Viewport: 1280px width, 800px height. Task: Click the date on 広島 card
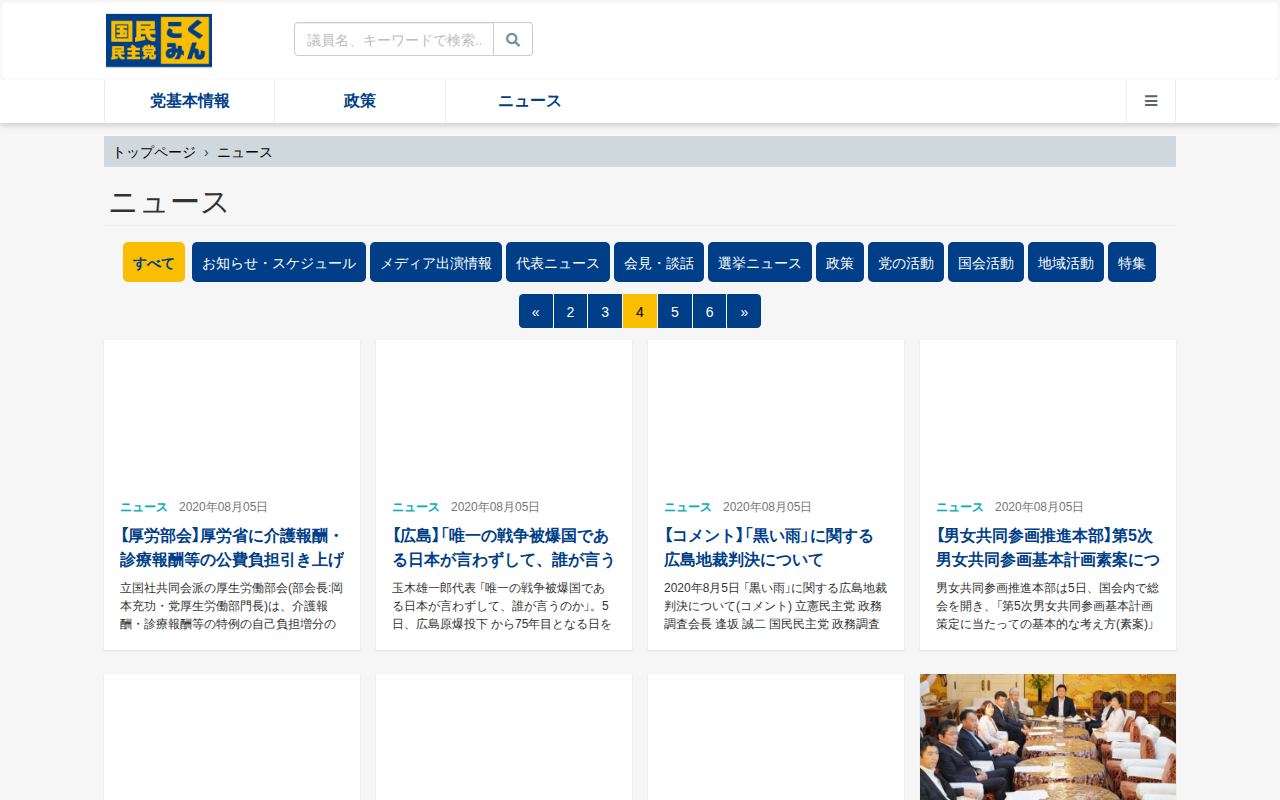click(x=495, y=507)
